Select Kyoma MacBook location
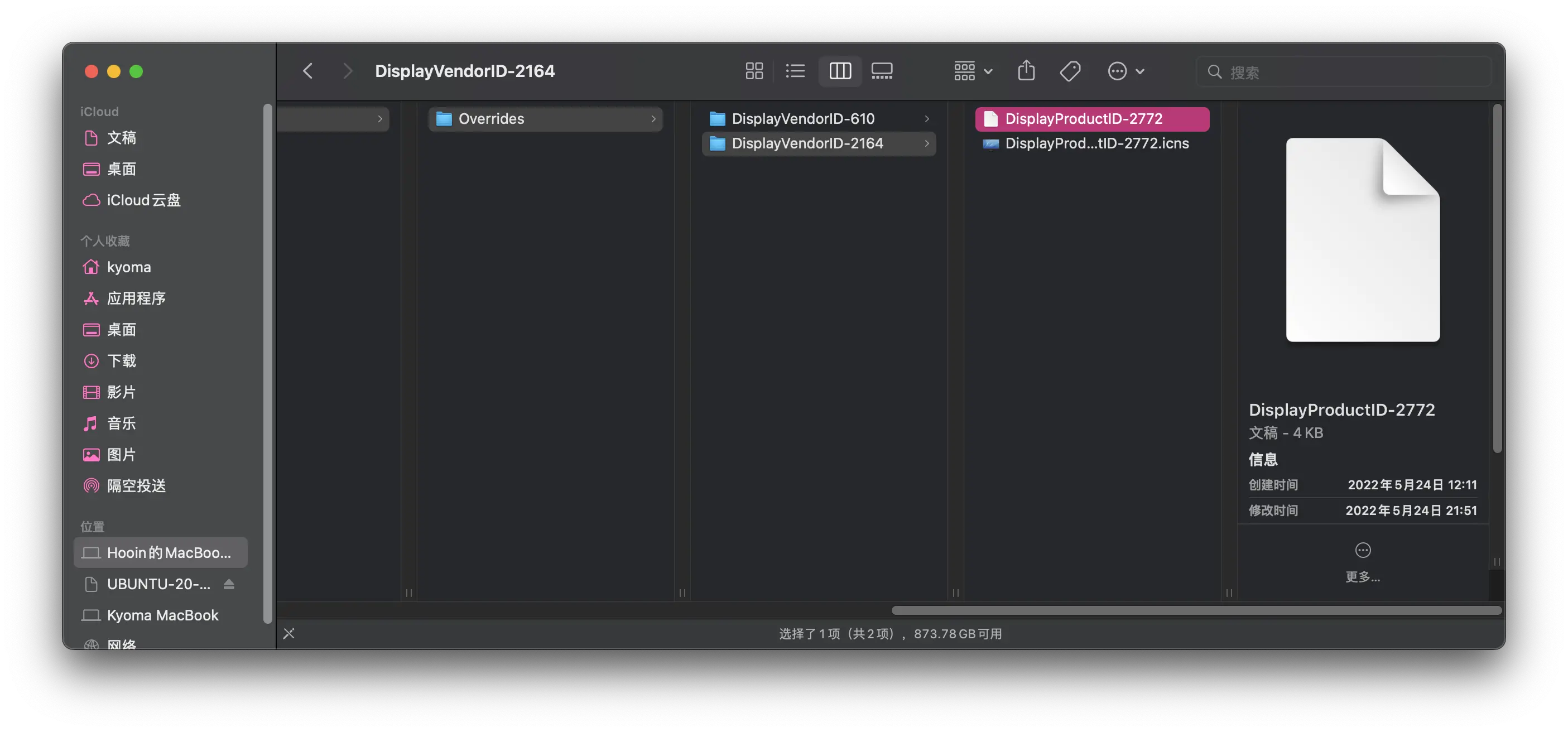The image size is (1568, 732). [x=162, y=615]
